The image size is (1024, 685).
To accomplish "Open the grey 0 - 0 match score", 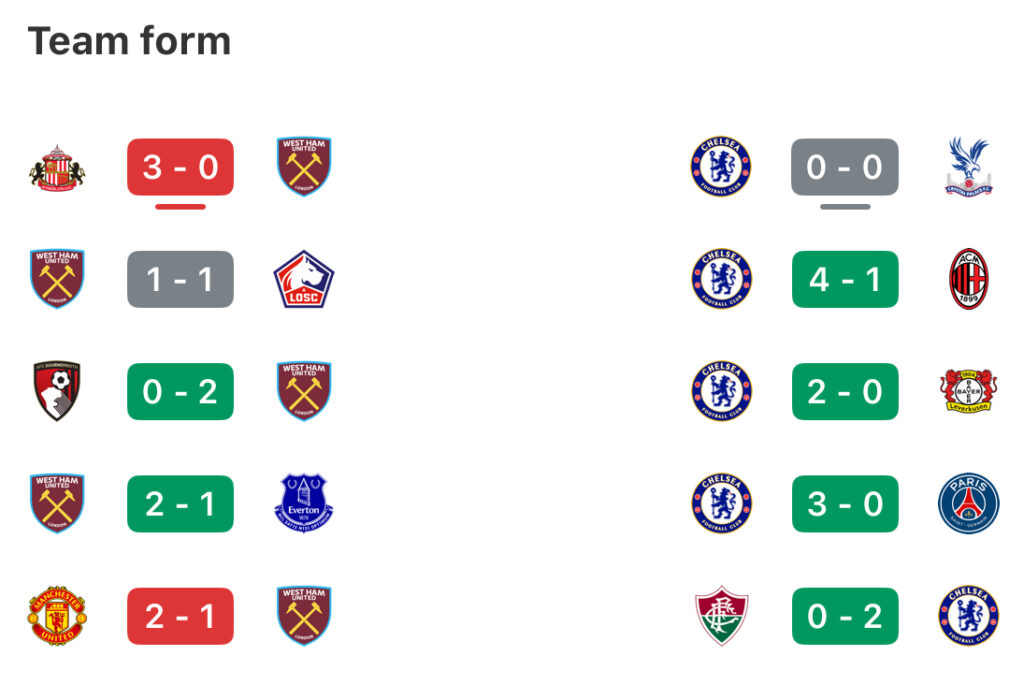I will tap(845, 167).
